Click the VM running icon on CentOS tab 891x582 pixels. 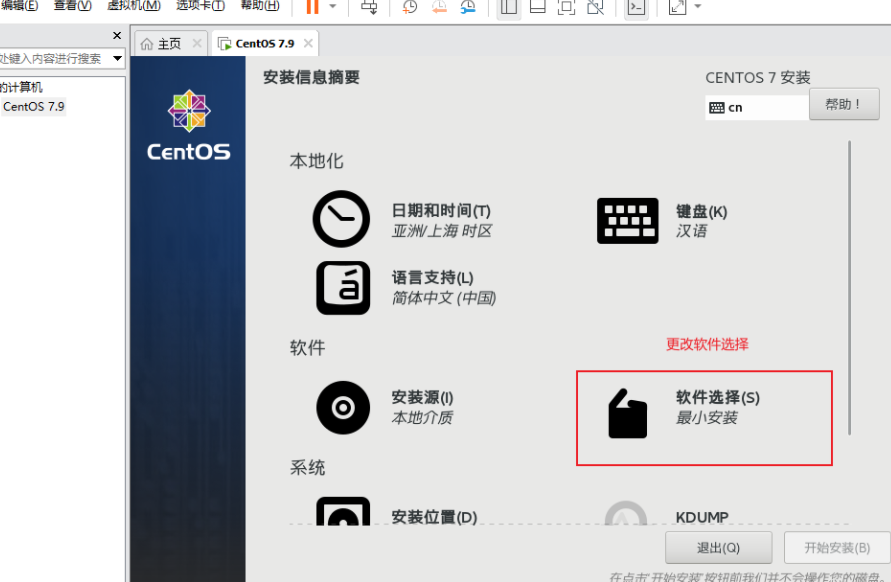click(224, 44)
